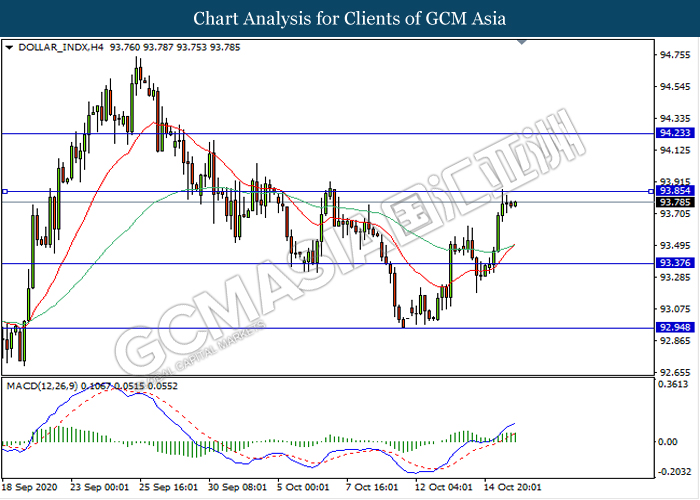Click the Chart Analysis for Clients title

tap(350, 18)
